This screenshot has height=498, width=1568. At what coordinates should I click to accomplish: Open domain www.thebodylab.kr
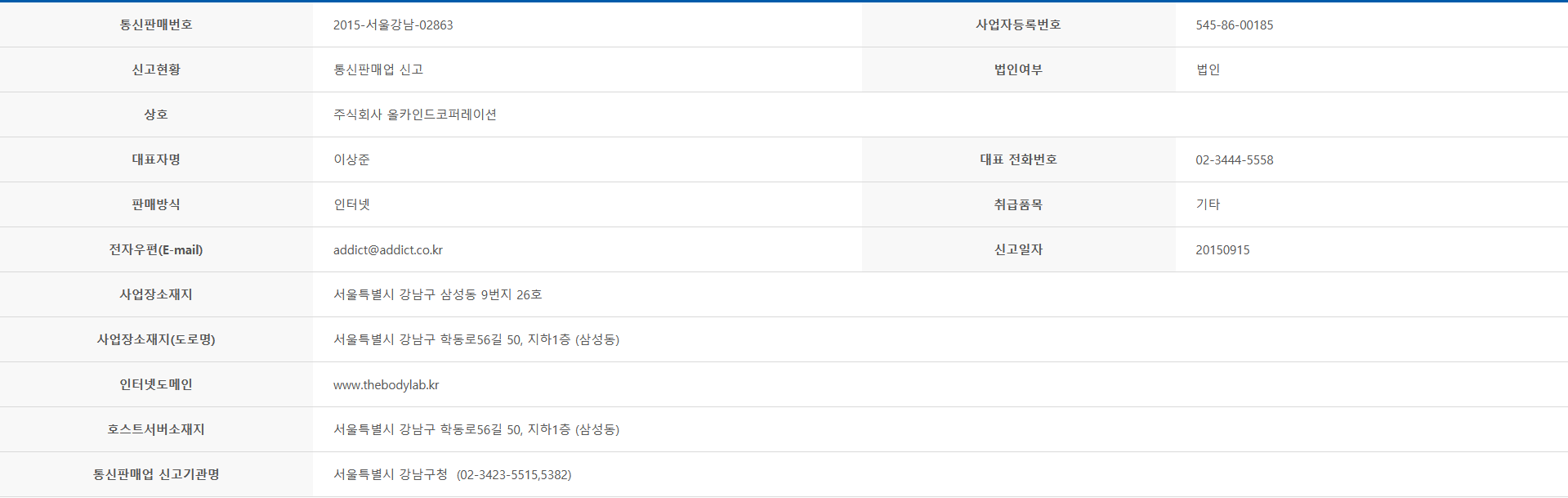[x=386, y=384]
